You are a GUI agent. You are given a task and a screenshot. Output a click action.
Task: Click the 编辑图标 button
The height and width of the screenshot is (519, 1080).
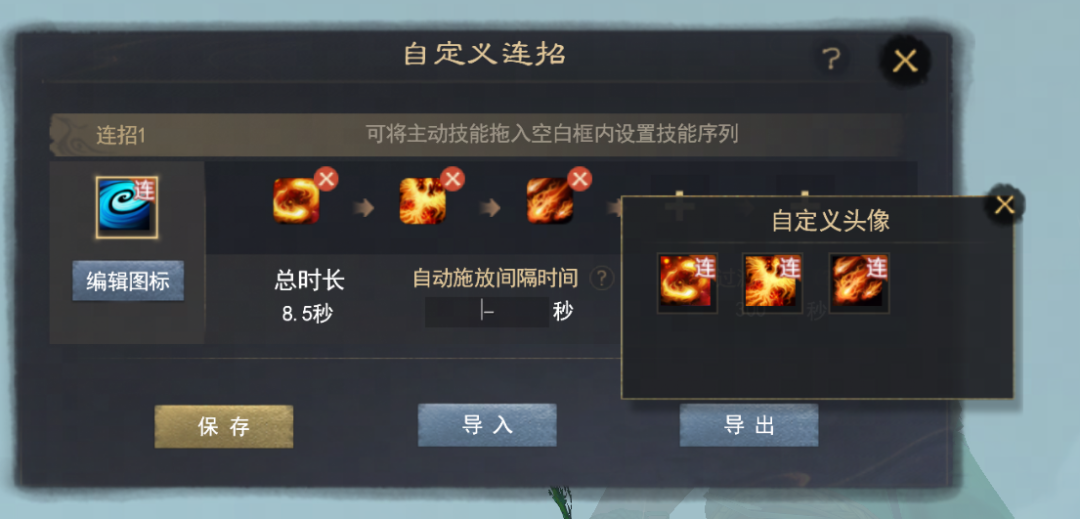pyautogui.click(x=128, y=281)
